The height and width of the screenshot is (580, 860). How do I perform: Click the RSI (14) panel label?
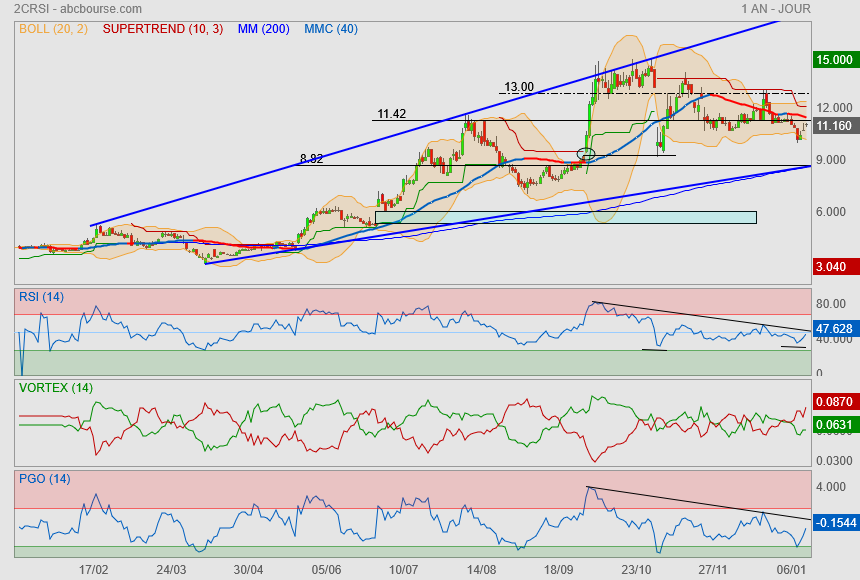(x=41, y=296)
